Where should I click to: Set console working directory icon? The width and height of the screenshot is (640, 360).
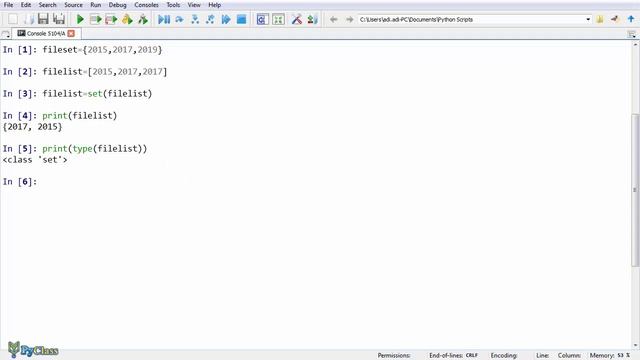pyautogui.click(x=615, y=19)
